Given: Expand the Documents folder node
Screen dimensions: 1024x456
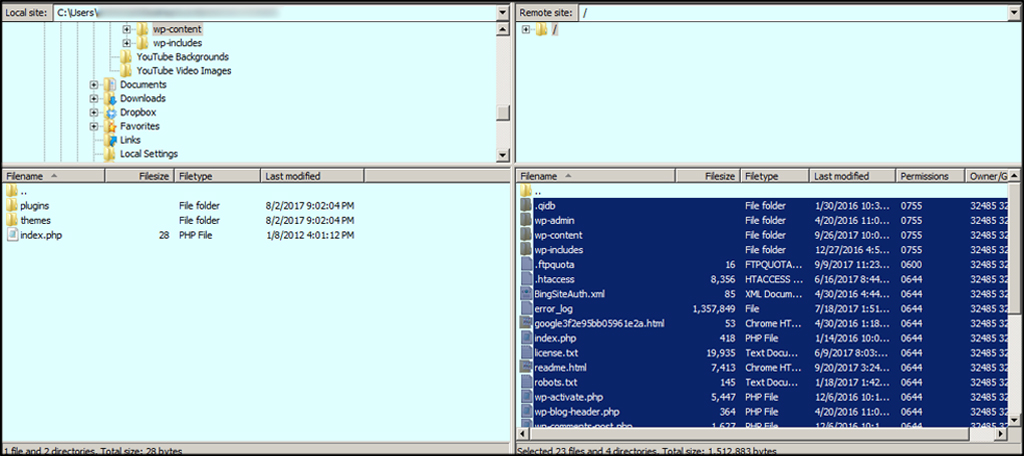Looking at the screenshot, I should point(94,85).
